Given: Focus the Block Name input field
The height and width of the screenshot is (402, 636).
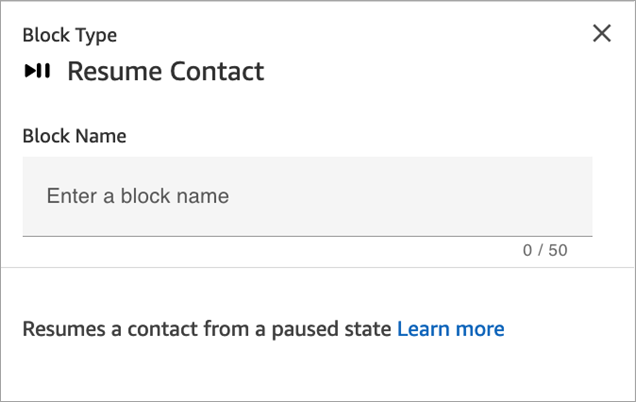Looking at the screenshot, I should click(307, 196).
